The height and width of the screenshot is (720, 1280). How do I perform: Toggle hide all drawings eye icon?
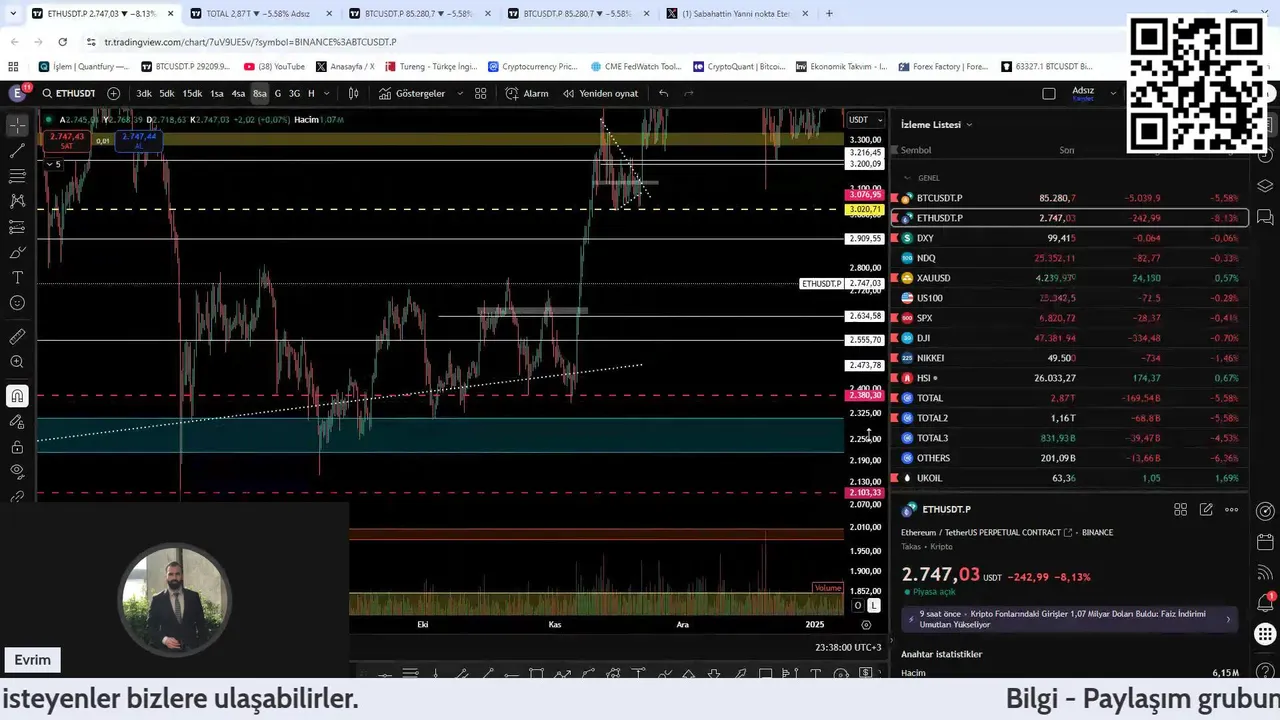click(x=17, y=471)
